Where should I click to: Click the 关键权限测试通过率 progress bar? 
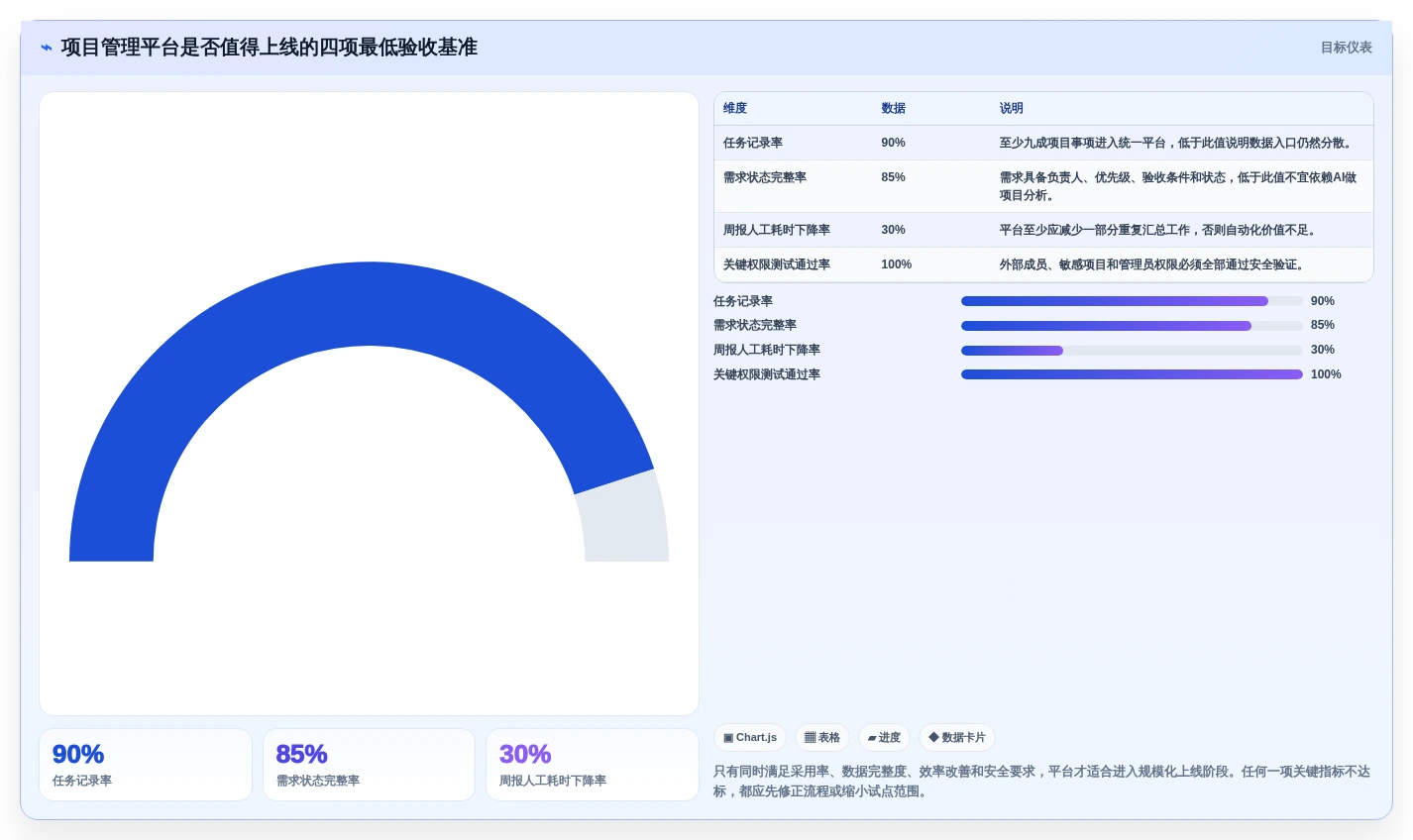pyautogui.click(x=1132, y=374)
